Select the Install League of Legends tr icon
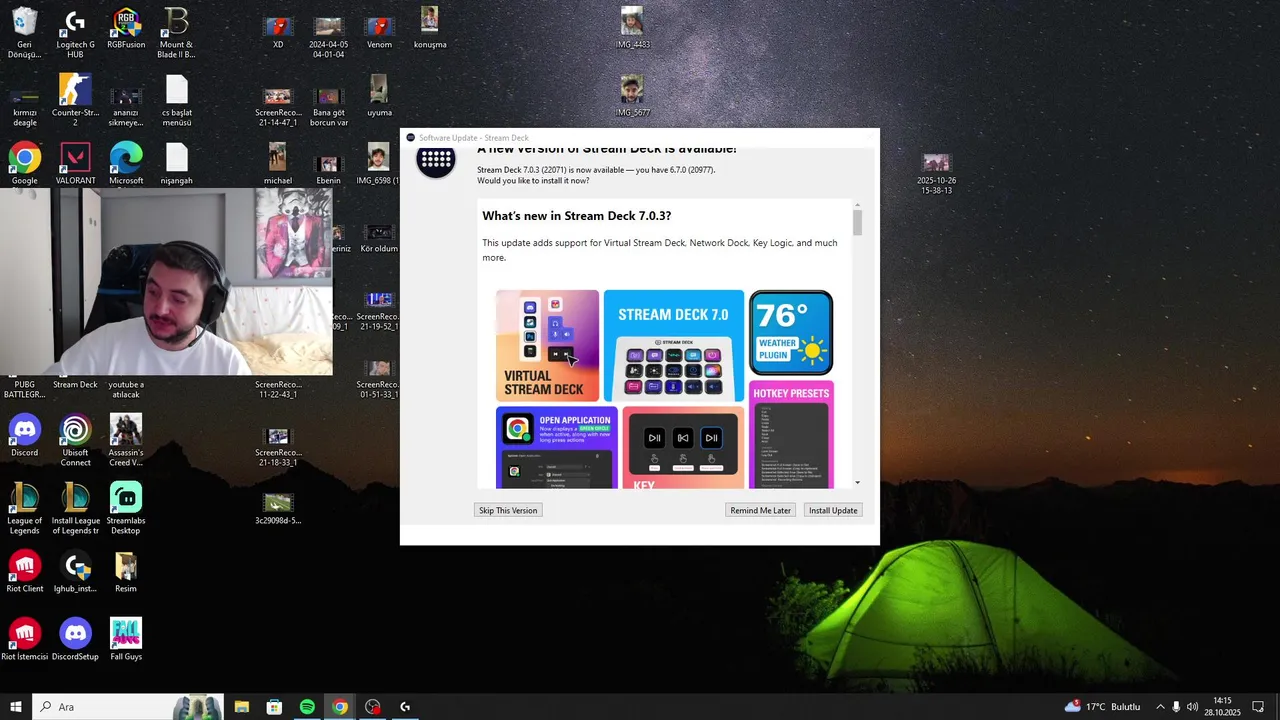The image size is (1280, 720). (75, 509)
